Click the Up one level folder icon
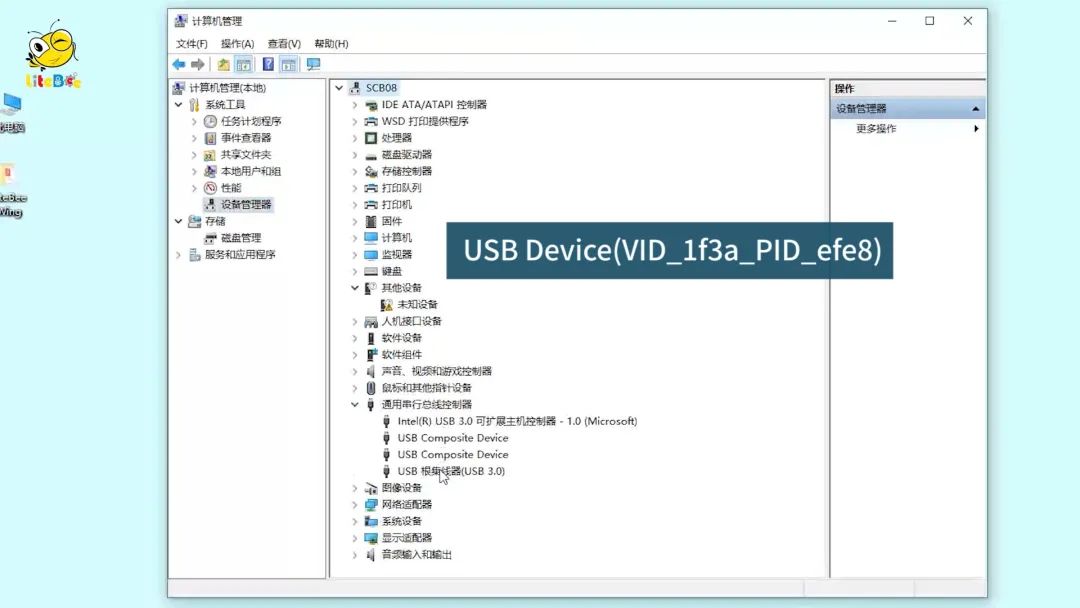Image resolution: width=1080 pixels, height=608 pixels. coord(223,64)
